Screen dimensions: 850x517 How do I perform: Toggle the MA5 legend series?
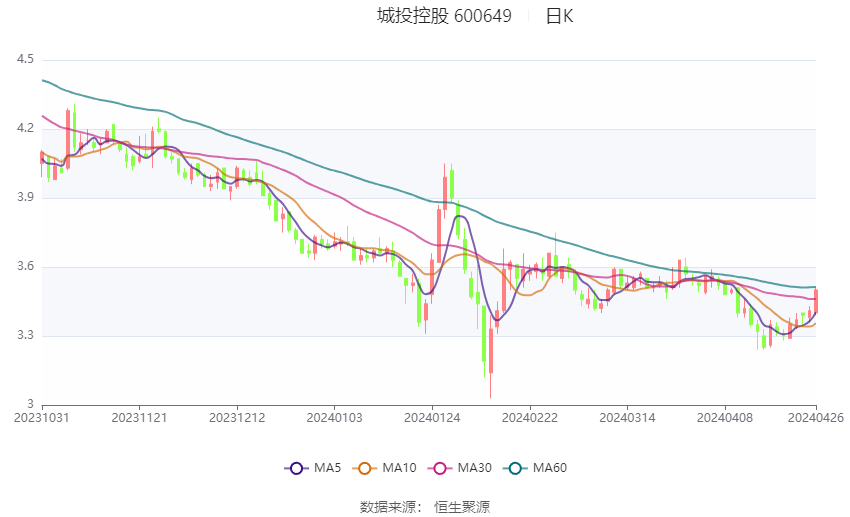tap(313, 468)
